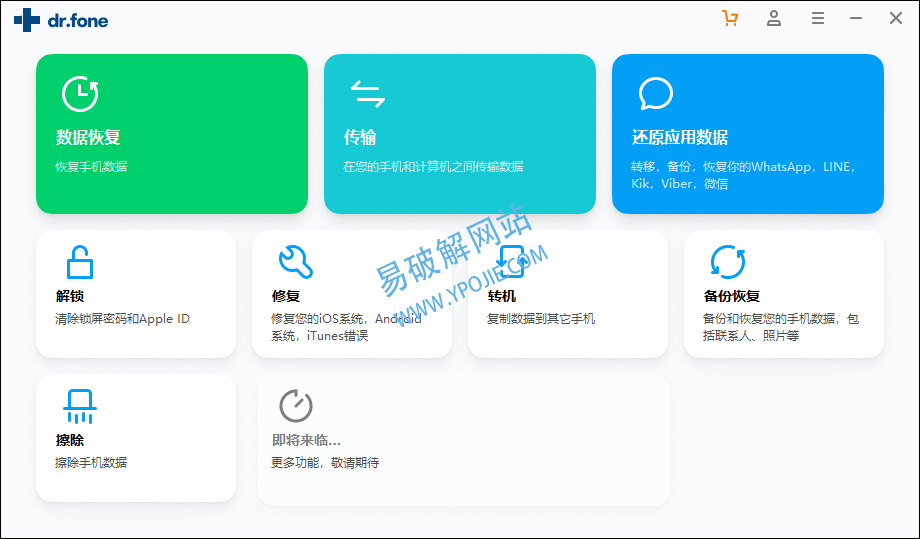
Task: Open the shopping cart in title bar
Action: (x=730, y=19)
